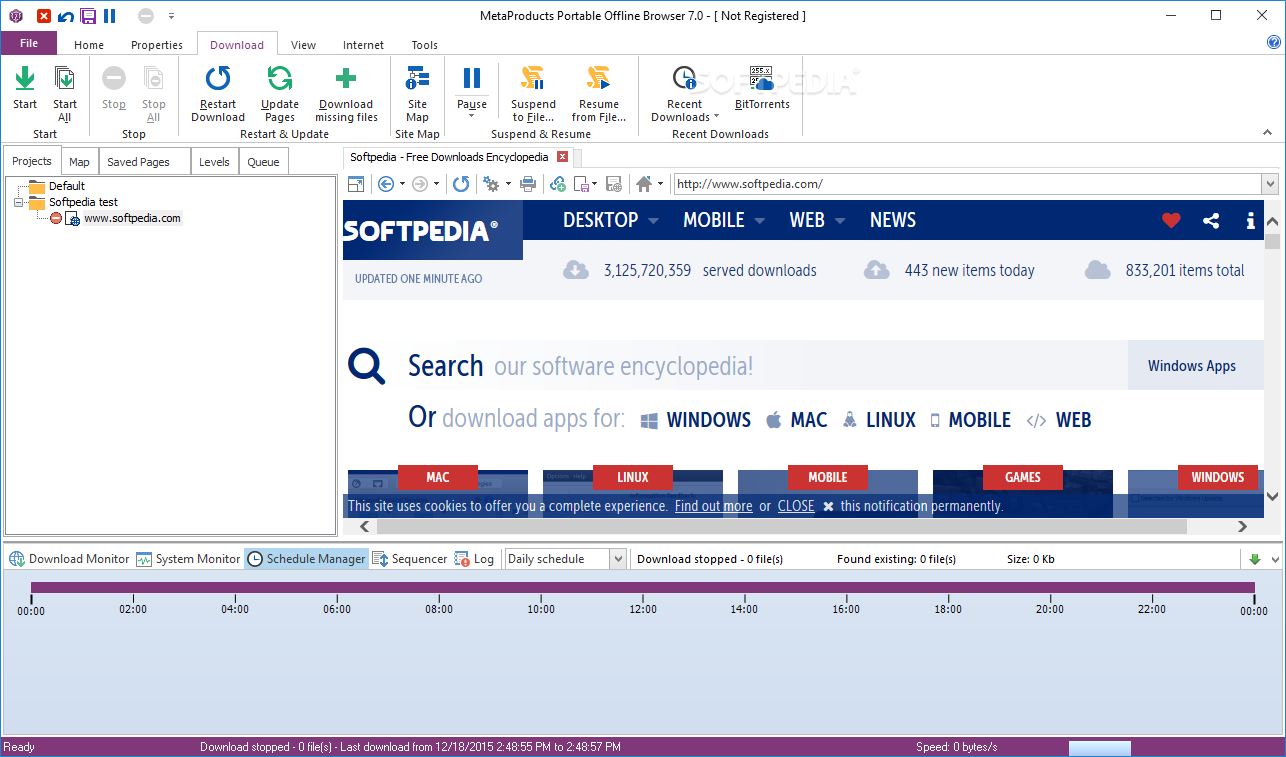The image size is (1286, 757).
Task: Click the 'Find out more' cookie link
Action: pyautogui.click(x=713, y=506)
